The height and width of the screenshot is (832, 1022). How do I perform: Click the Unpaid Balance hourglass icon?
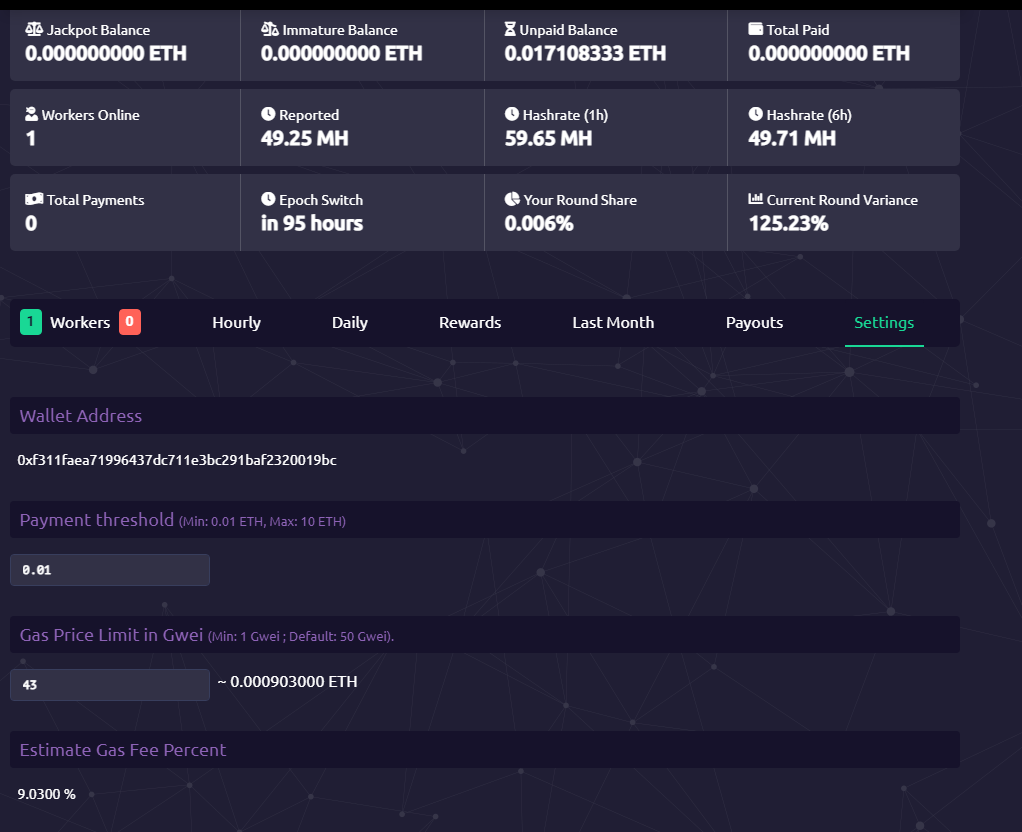click(510, 30)
